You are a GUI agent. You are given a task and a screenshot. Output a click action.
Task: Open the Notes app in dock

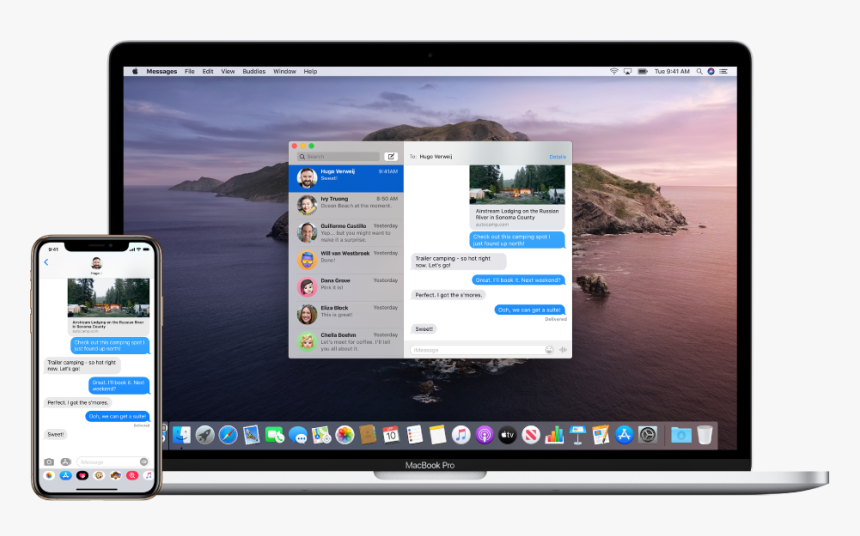pos(438,435)
